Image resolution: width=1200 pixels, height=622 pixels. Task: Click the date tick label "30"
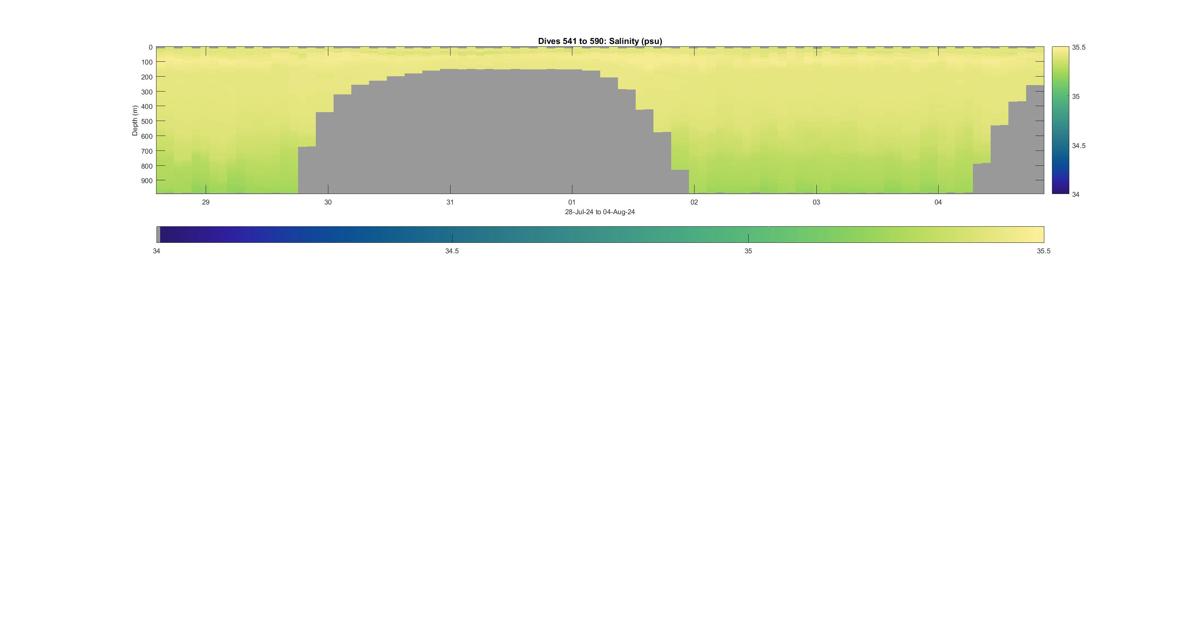(328, 202)
